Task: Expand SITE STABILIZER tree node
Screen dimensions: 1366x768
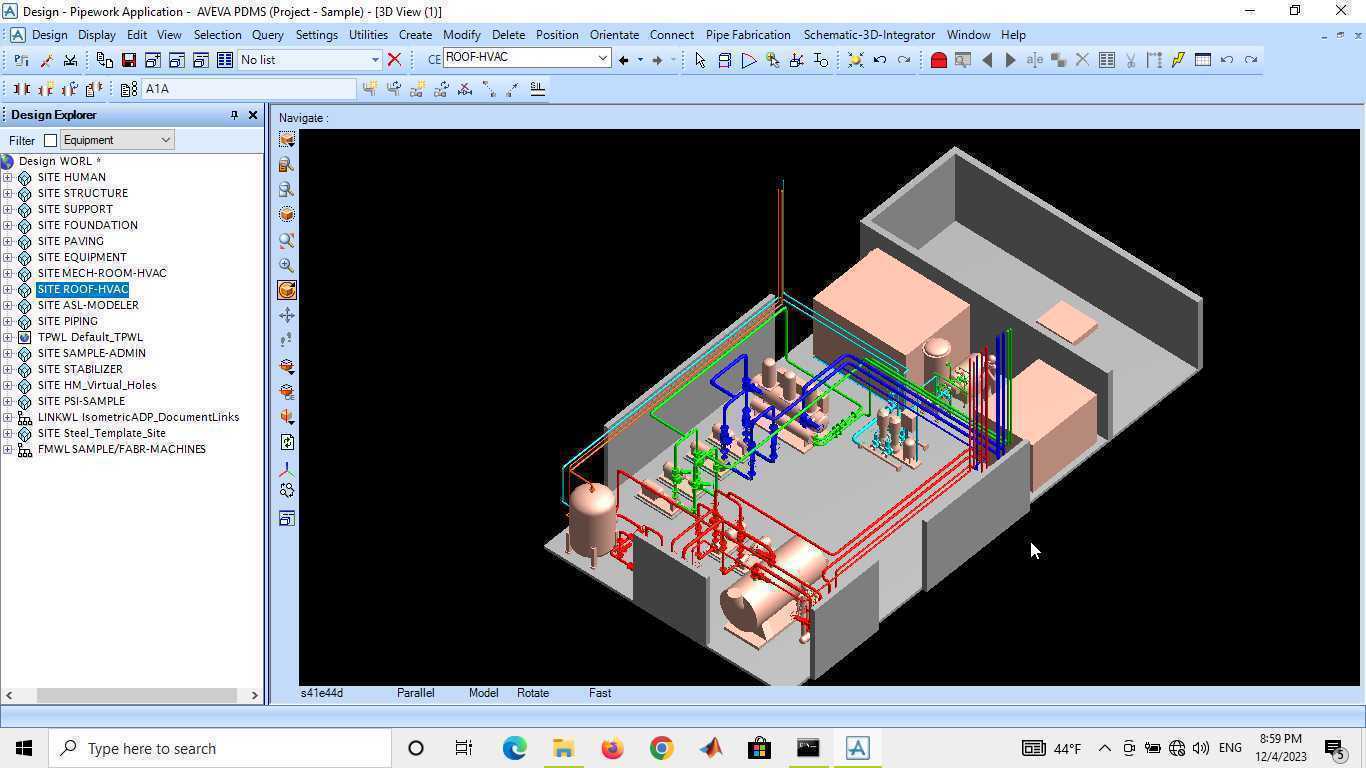Action: [8, 369]
